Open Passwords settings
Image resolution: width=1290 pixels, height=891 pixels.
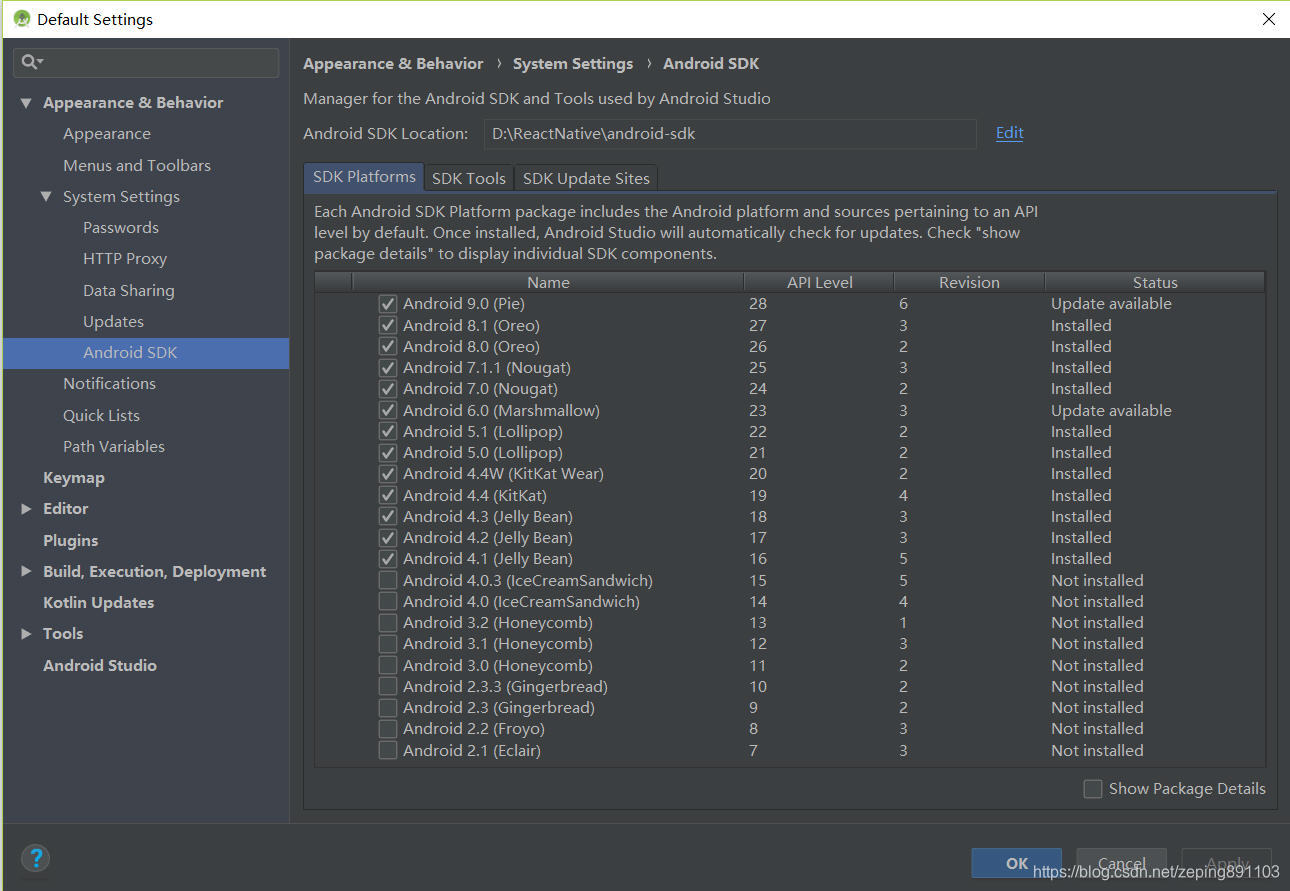[x=121, y=228]
